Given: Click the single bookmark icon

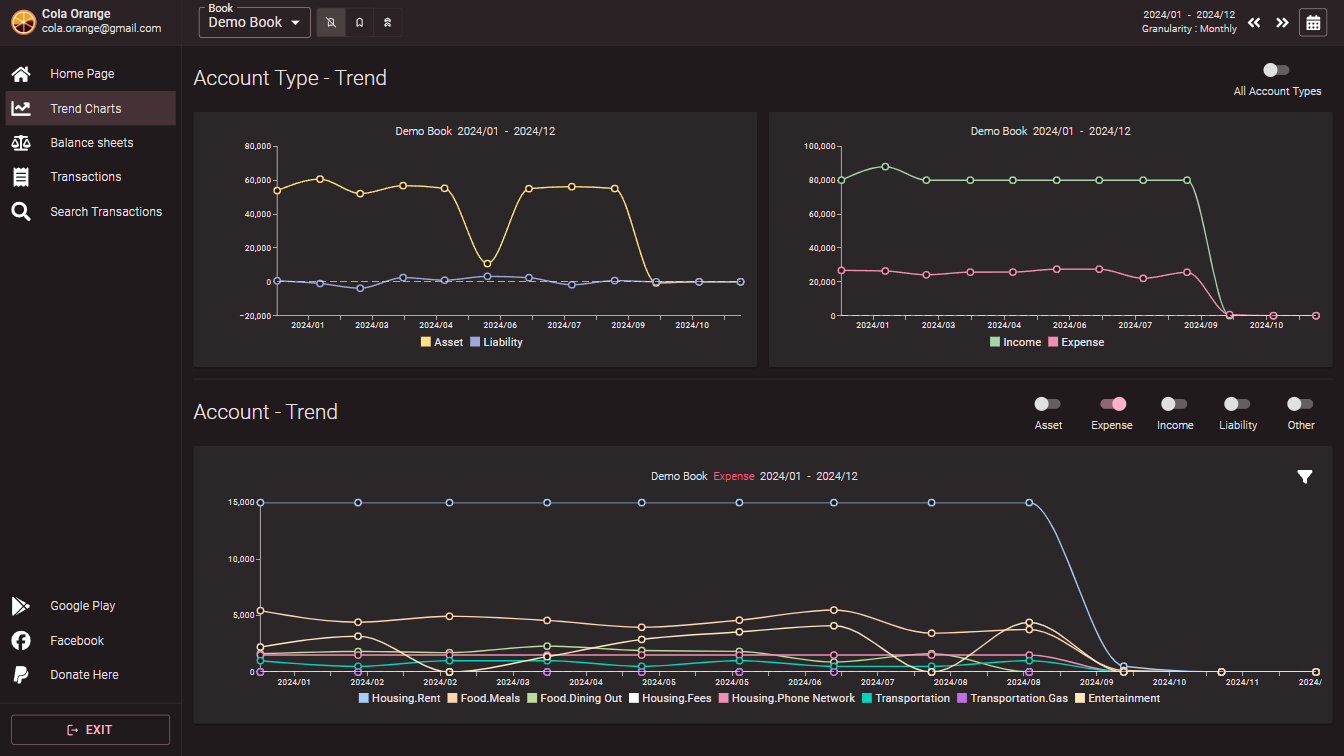Looking at the screenshot, I should (x=360, y=22).
